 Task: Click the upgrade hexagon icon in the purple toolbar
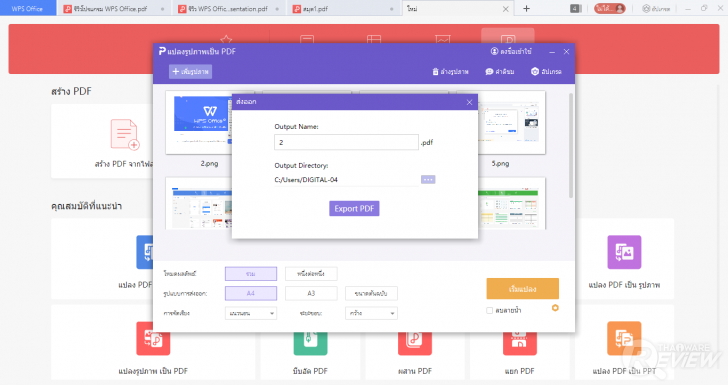click(535, 72)
